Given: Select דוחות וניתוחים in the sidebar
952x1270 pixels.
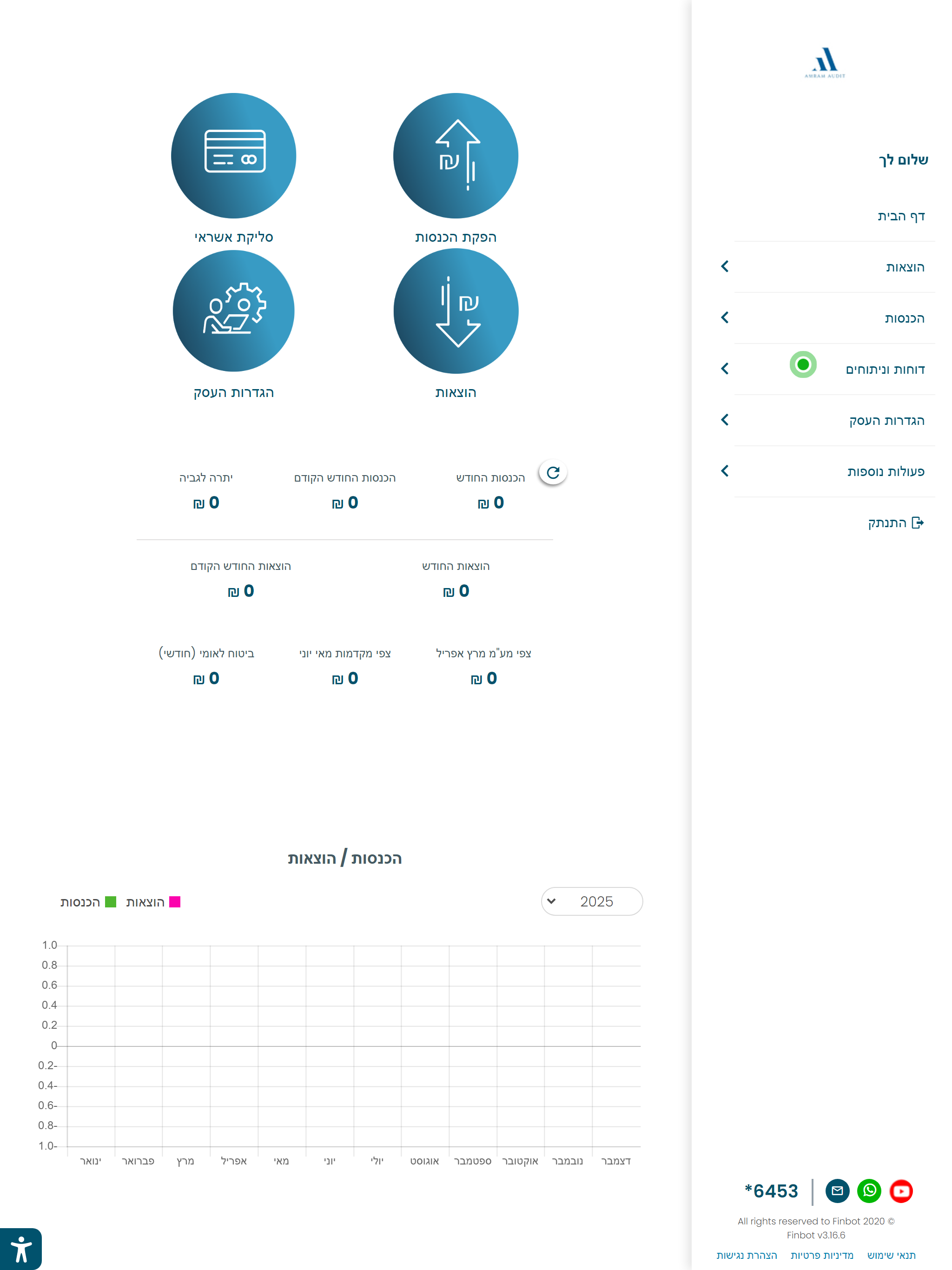Looking at the screenshot, I should click(885, 369).
